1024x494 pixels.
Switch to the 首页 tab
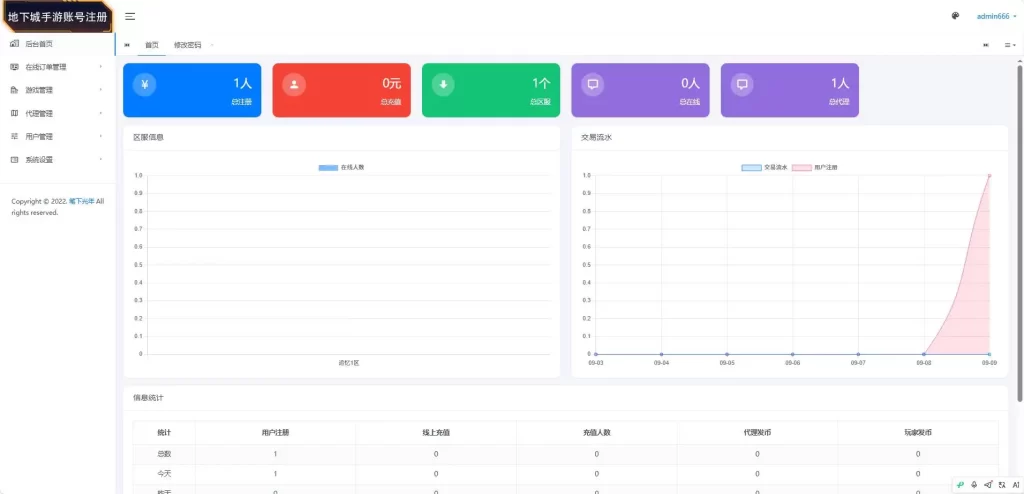click(x=152, y=45)
